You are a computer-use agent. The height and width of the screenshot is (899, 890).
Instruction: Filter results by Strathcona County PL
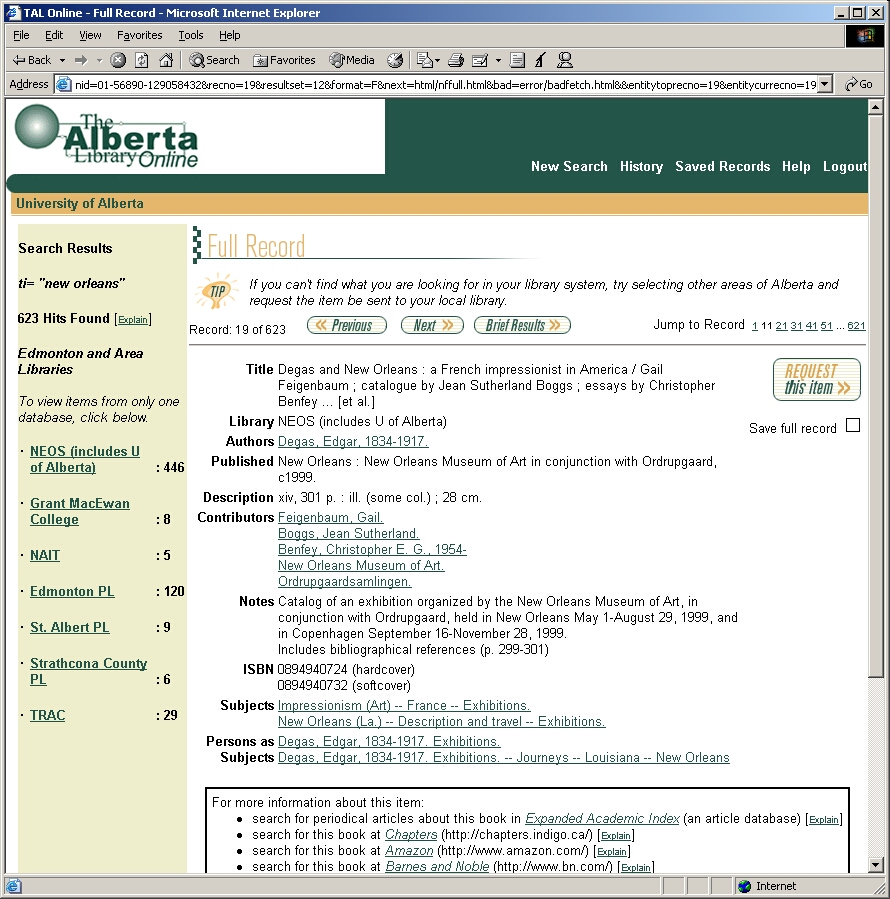[88, 671]
